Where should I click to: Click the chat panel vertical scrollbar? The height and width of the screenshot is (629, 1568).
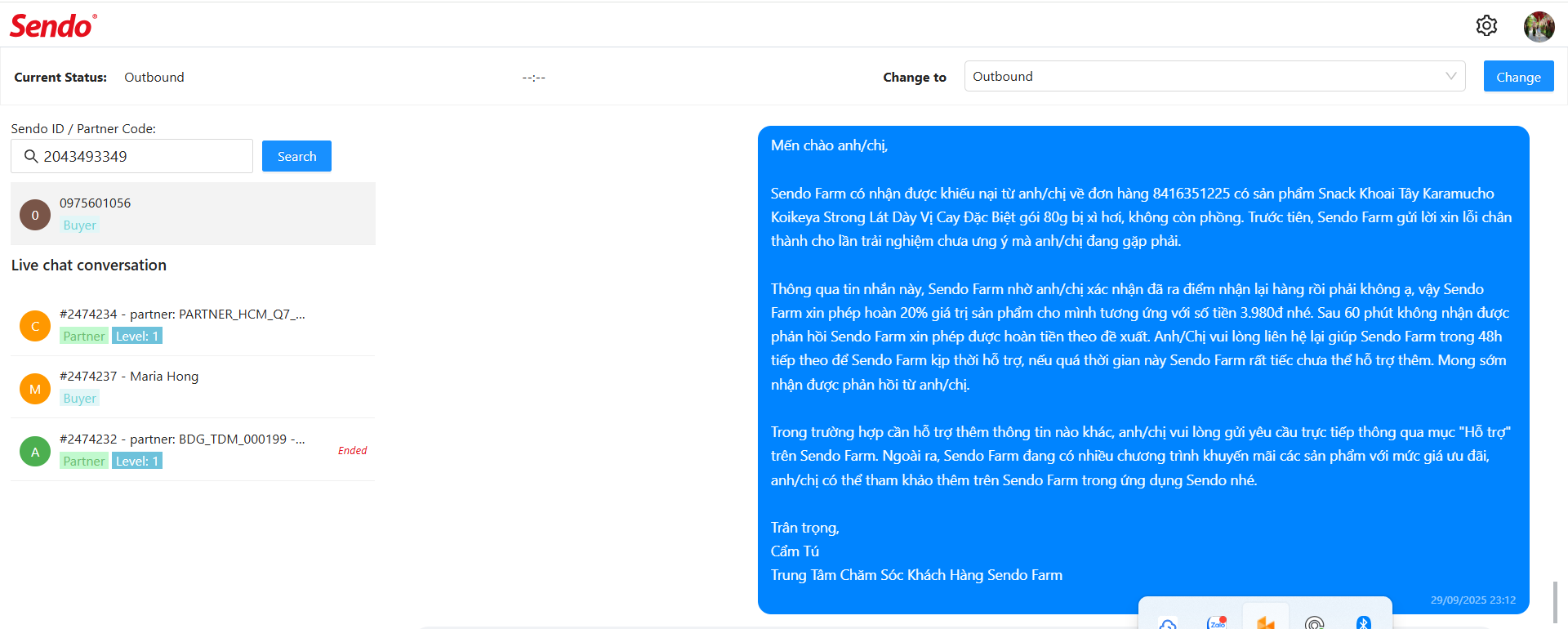point(1555,602)
